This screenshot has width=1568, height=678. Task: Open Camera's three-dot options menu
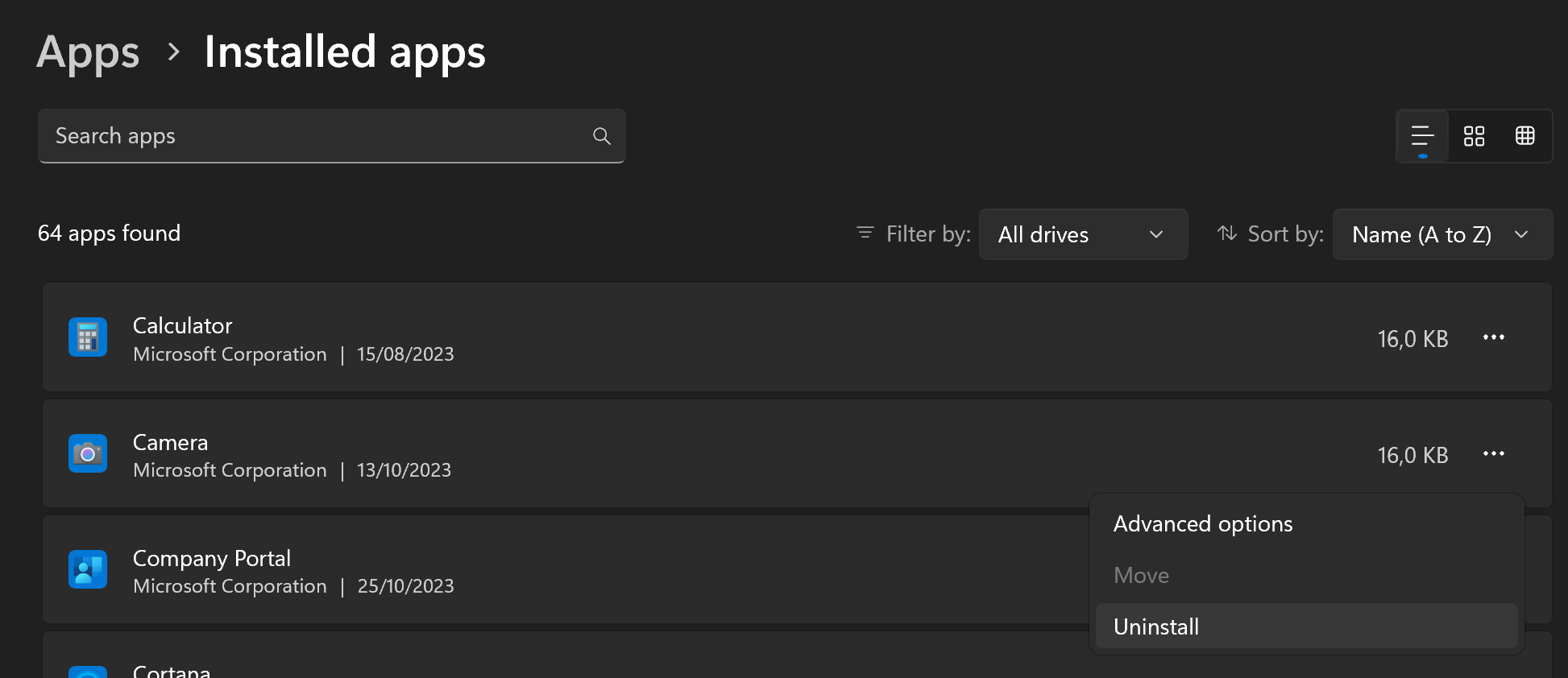[1493, 454]
